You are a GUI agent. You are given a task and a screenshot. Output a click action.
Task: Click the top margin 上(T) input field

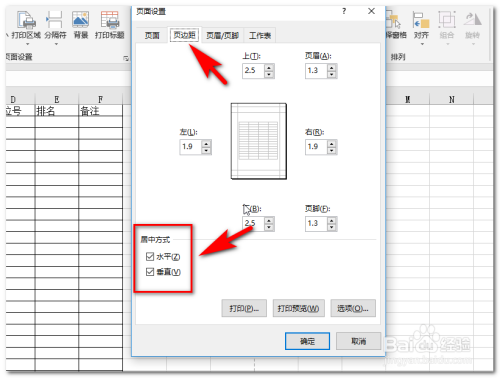coord(254,71)
